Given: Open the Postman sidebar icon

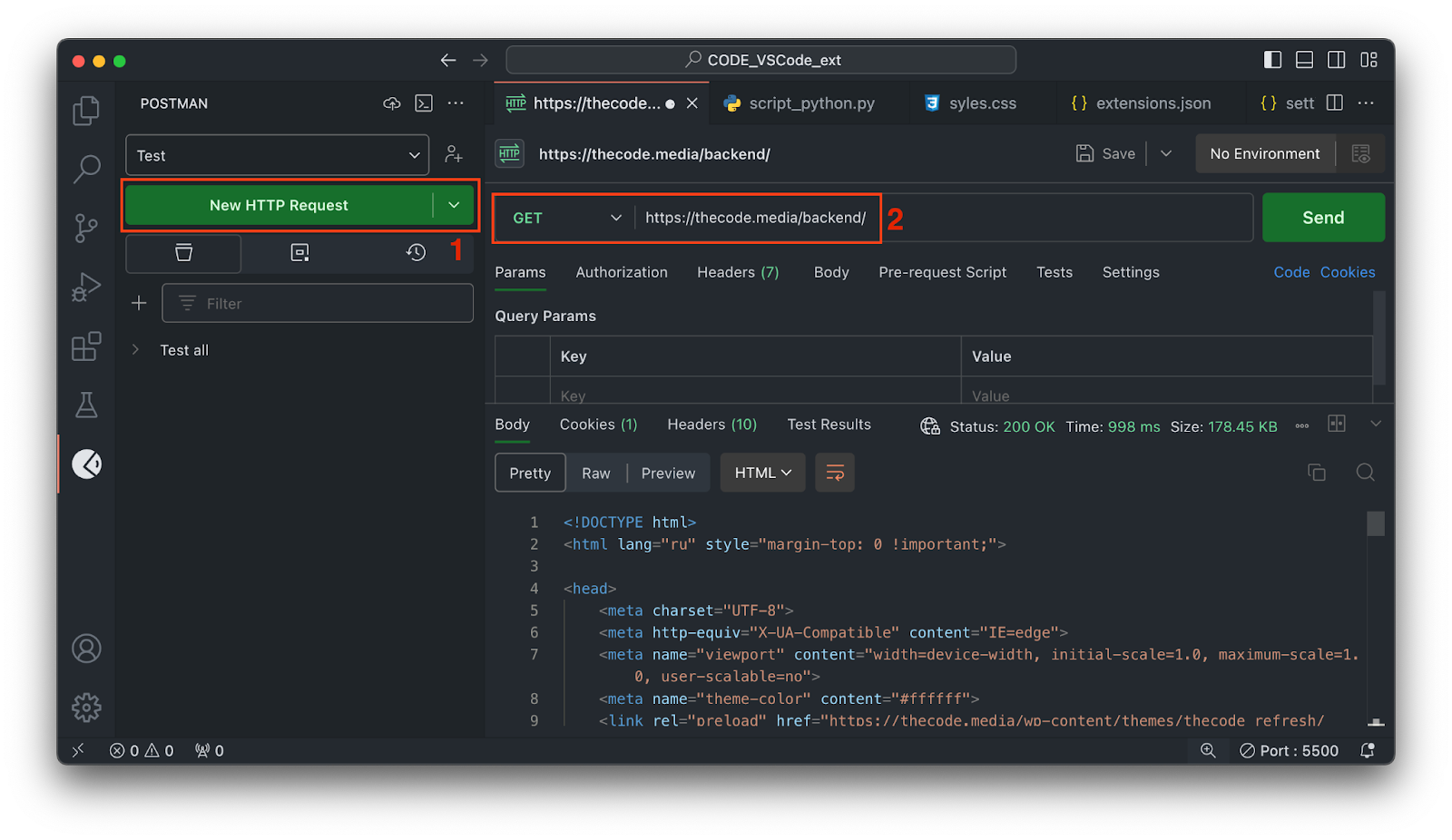Looking at the screenshot, I should click(86, 464).
